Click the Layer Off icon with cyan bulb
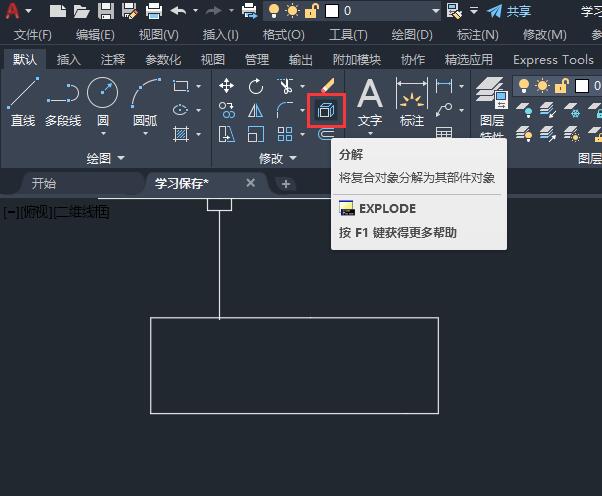Screen dimensions: 602x496 (524, 110)
